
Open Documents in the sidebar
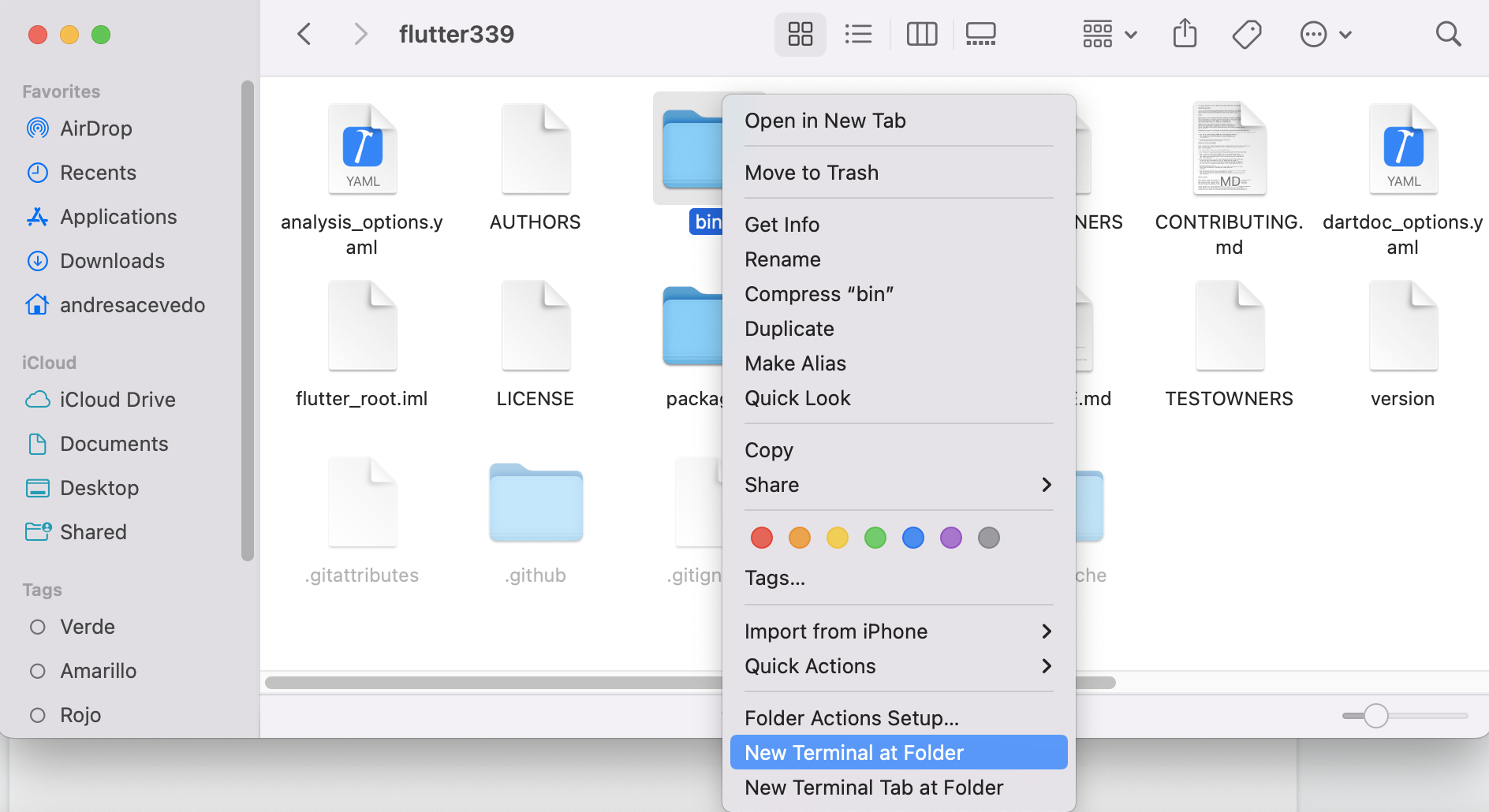114,444
